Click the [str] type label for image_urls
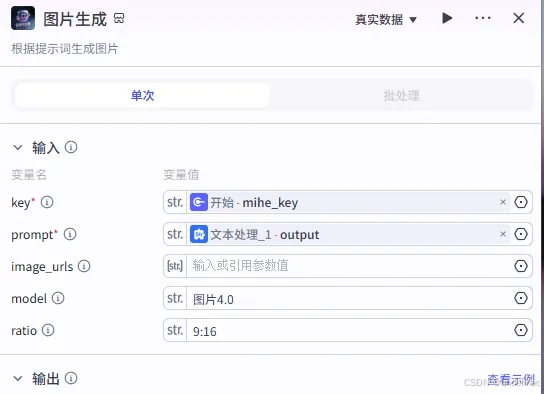The width and height of the screenshot is (544, 394). (x=175, y=266)
